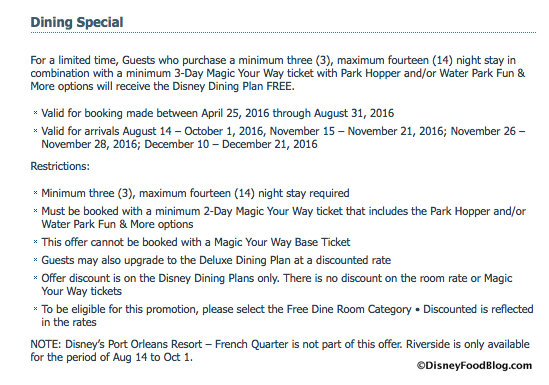The height and width of the screenshot is (385, 549).
Task: Click the bullet beside Minimum three night stay
Action: point(35,193)
